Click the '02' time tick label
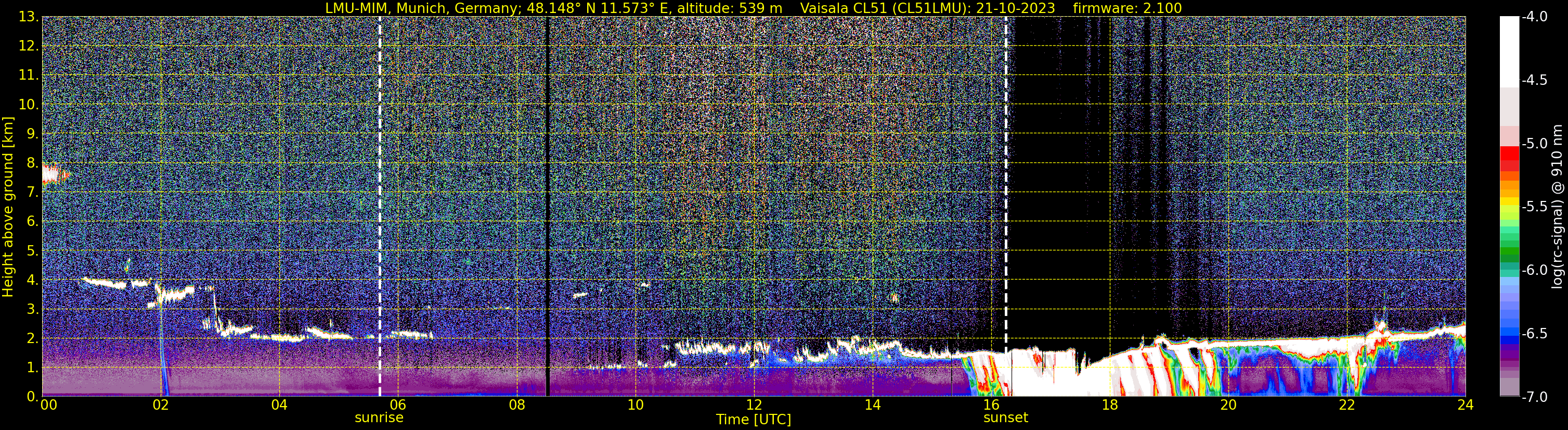This screenshot has height=430, width=1568. pyautogui.click(x=161, y=405)
